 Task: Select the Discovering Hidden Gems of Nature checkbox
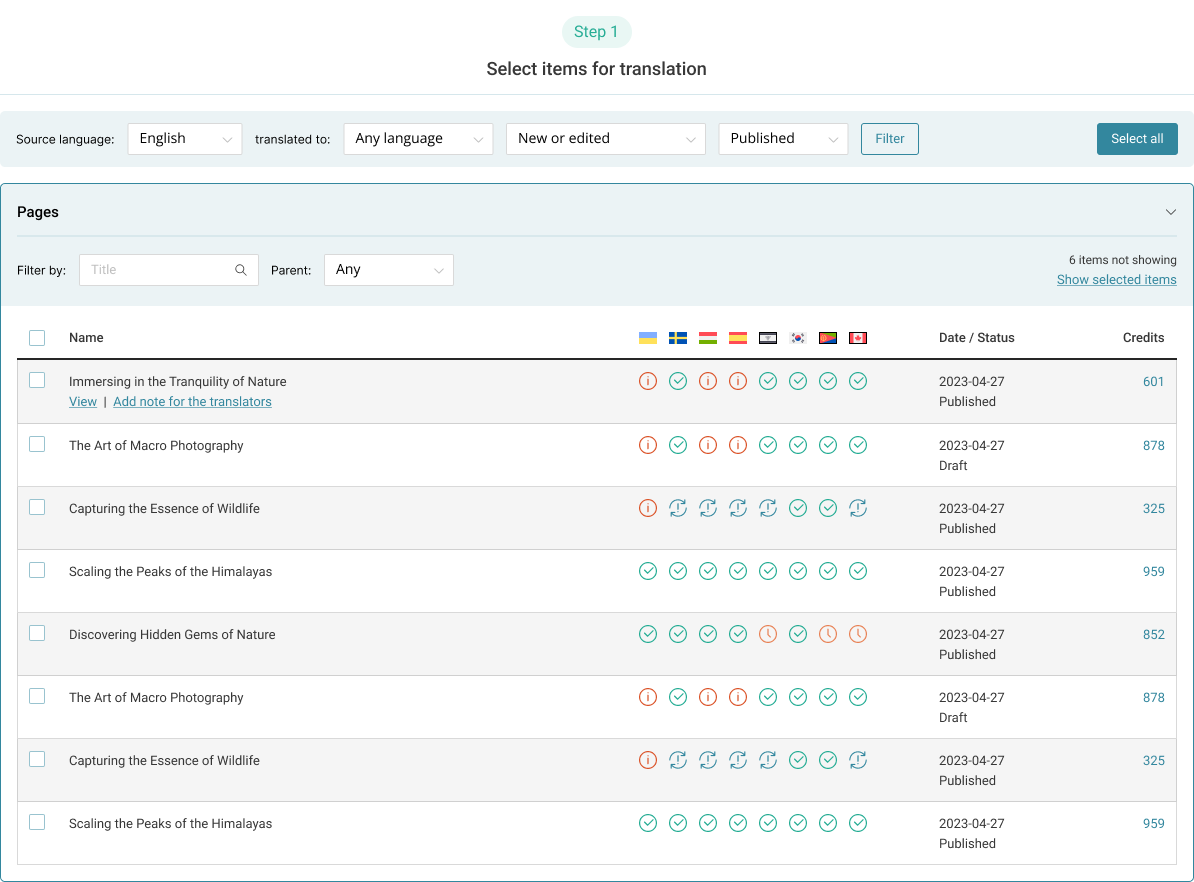click(37, 633)
